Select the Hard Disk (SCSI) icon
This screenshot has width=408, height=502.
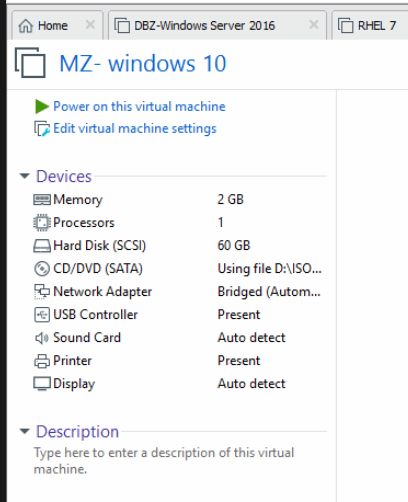click(x=42, y=246)
